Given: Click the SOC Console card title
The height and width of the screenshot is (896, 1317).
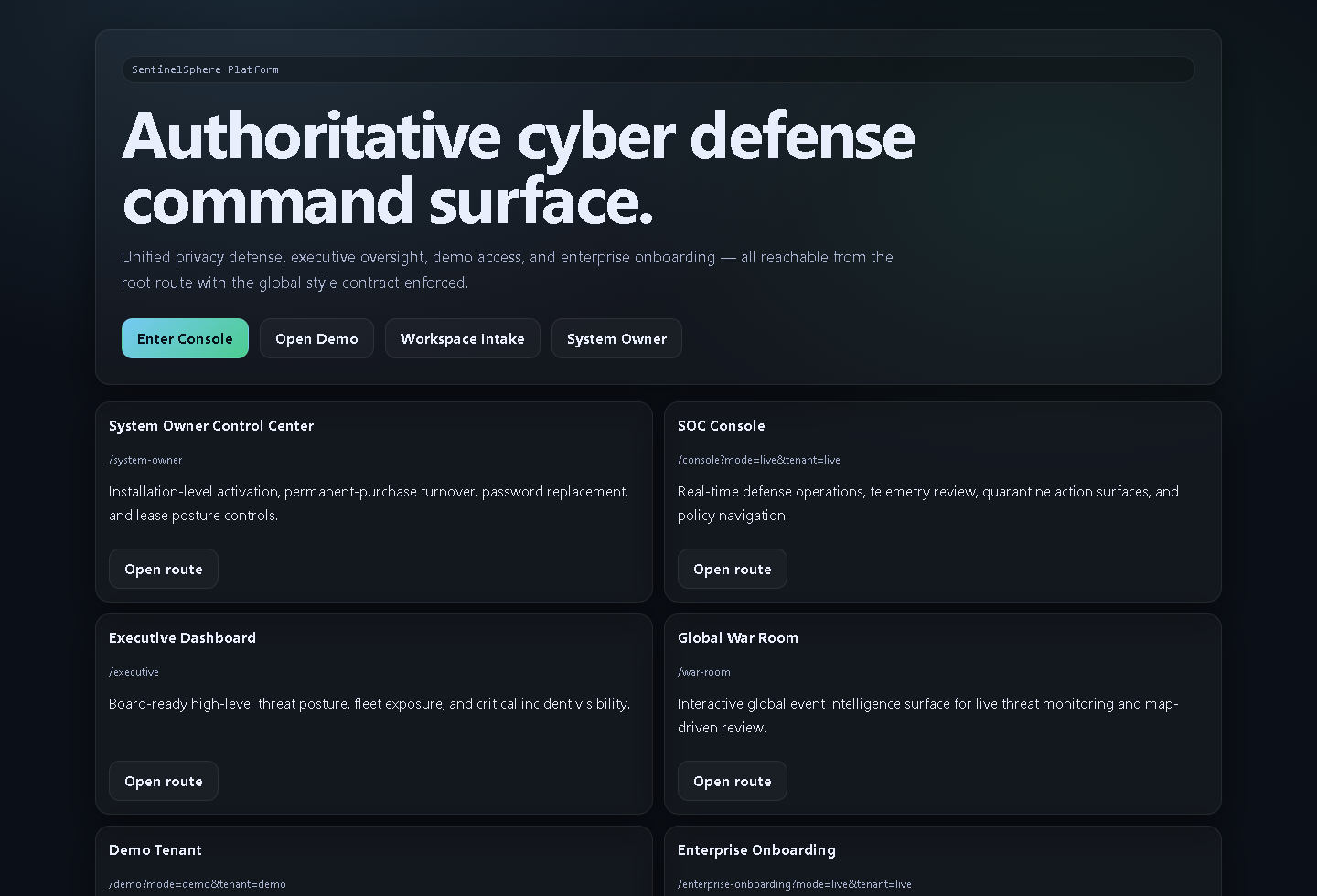Looking at the screenshot, I should tap(722, 426).
